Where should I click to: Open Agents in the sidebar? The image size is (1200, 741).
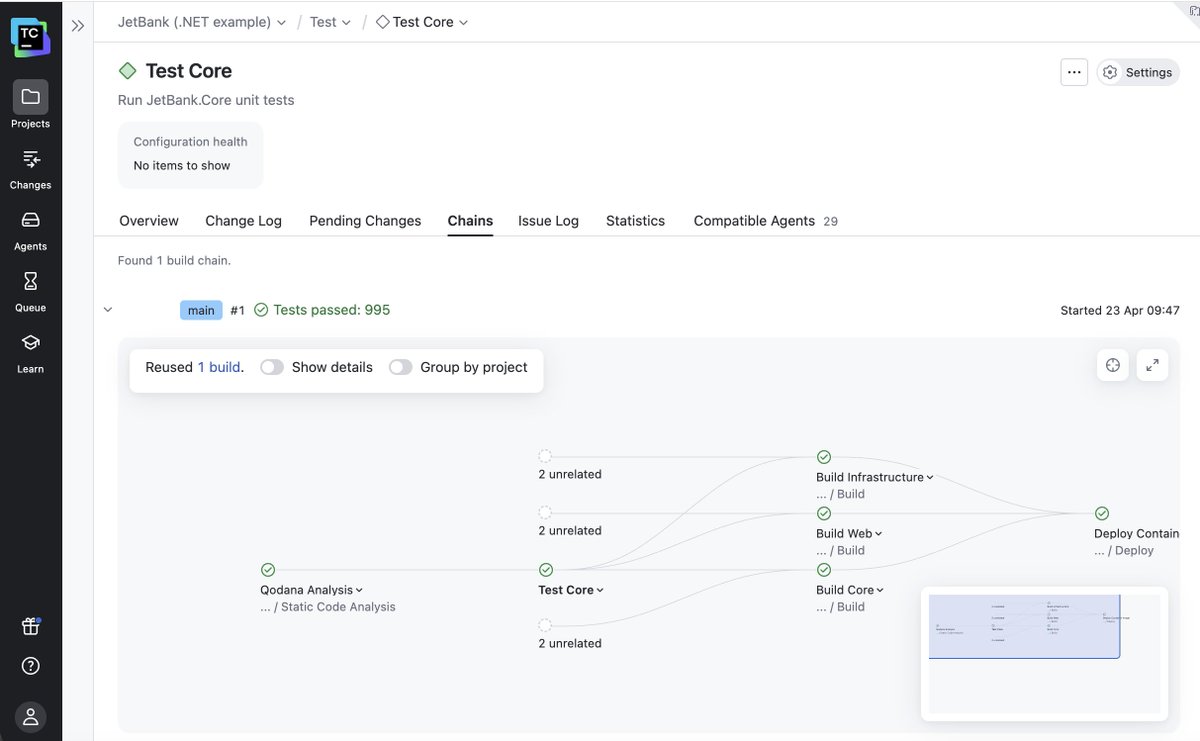(x=30, y=229)
